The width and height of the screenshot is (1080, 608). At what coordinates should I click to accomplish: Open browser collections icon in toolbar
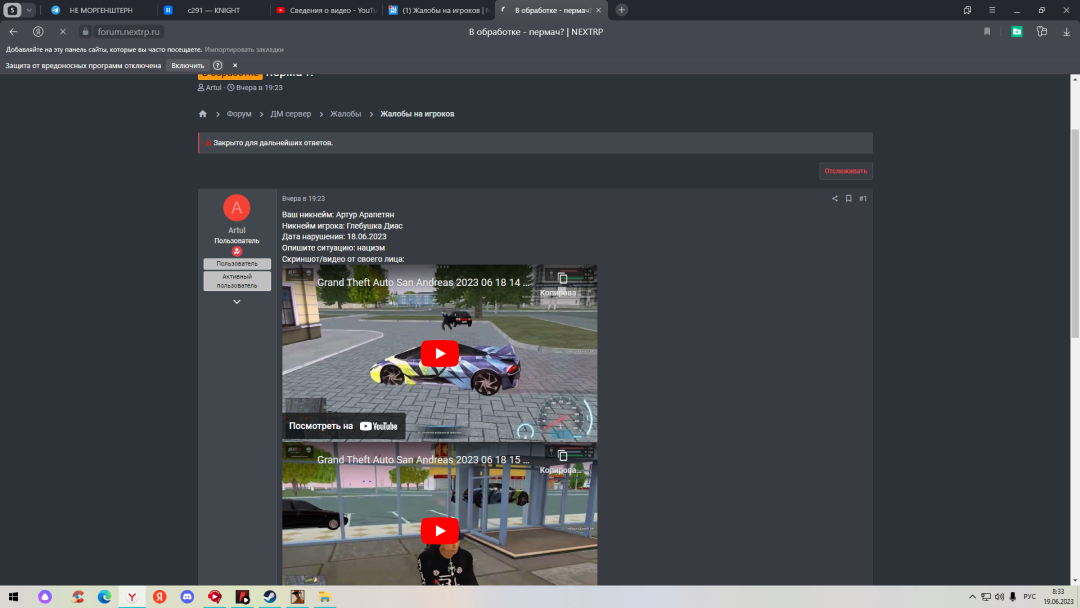point(1041,32)
